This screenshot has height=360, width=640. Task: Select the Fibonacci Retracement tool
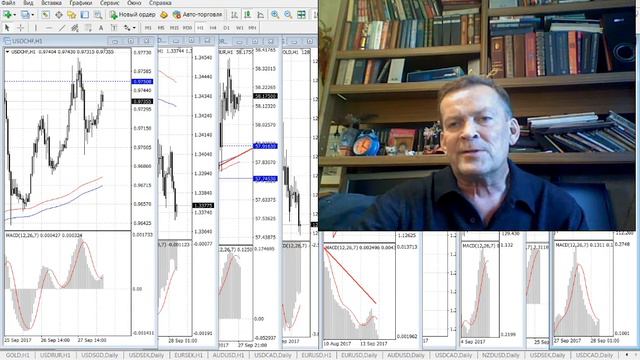[x=88, y=28]
